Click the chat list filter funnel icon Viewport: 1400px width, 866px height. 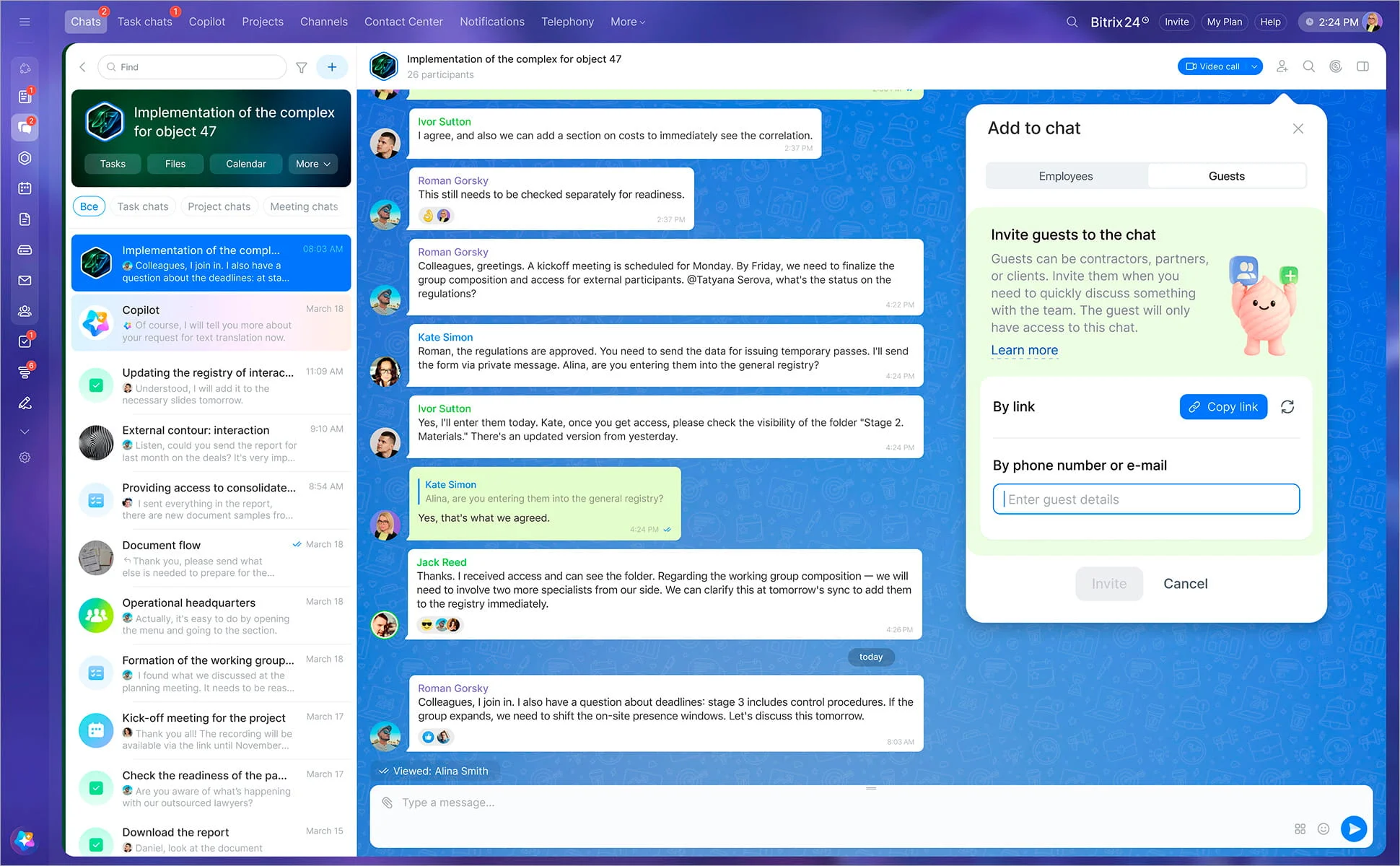point(302,67)
